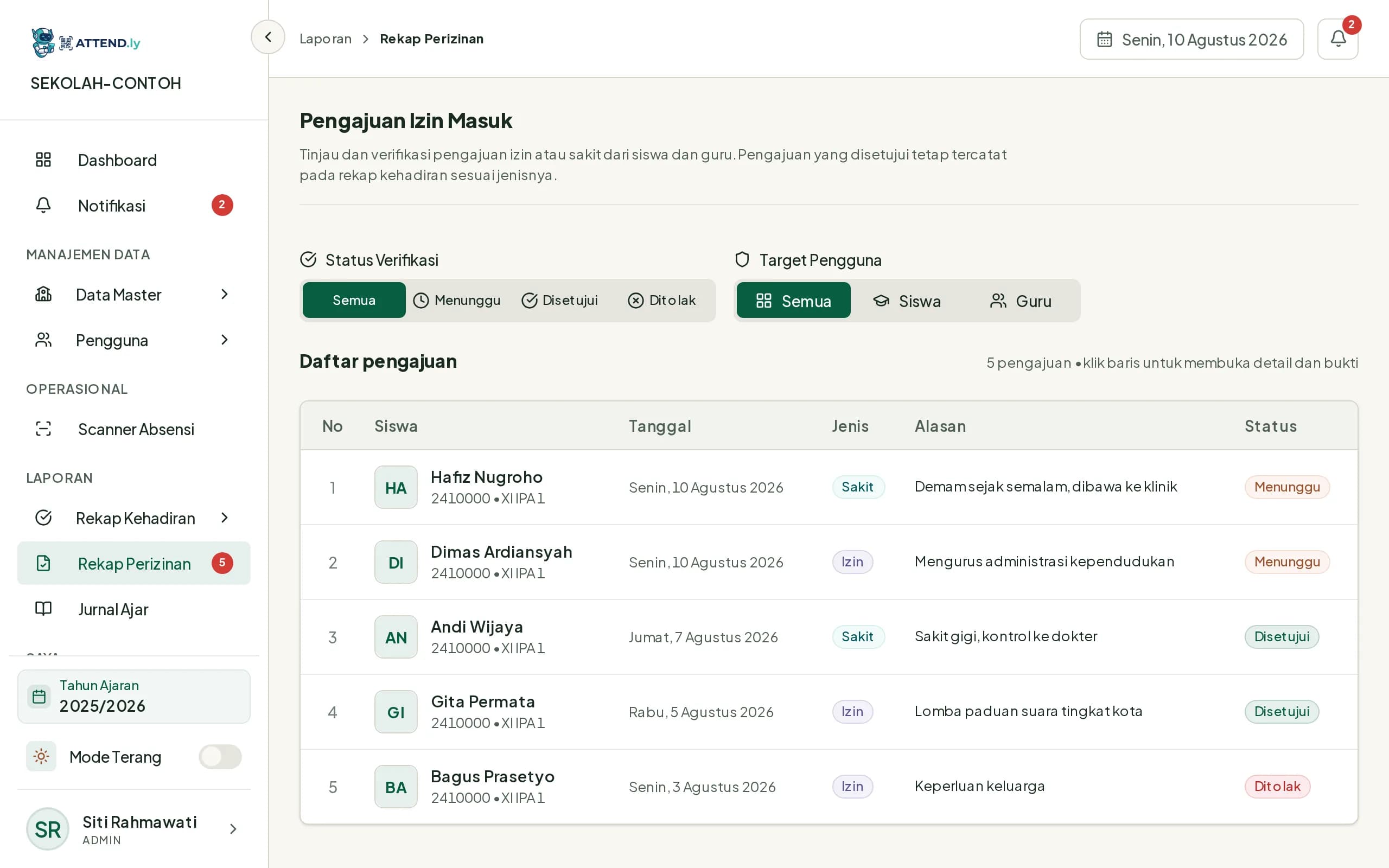Expand the Rekap Kehadiran submenu chevron

click(x=225, y=518)
